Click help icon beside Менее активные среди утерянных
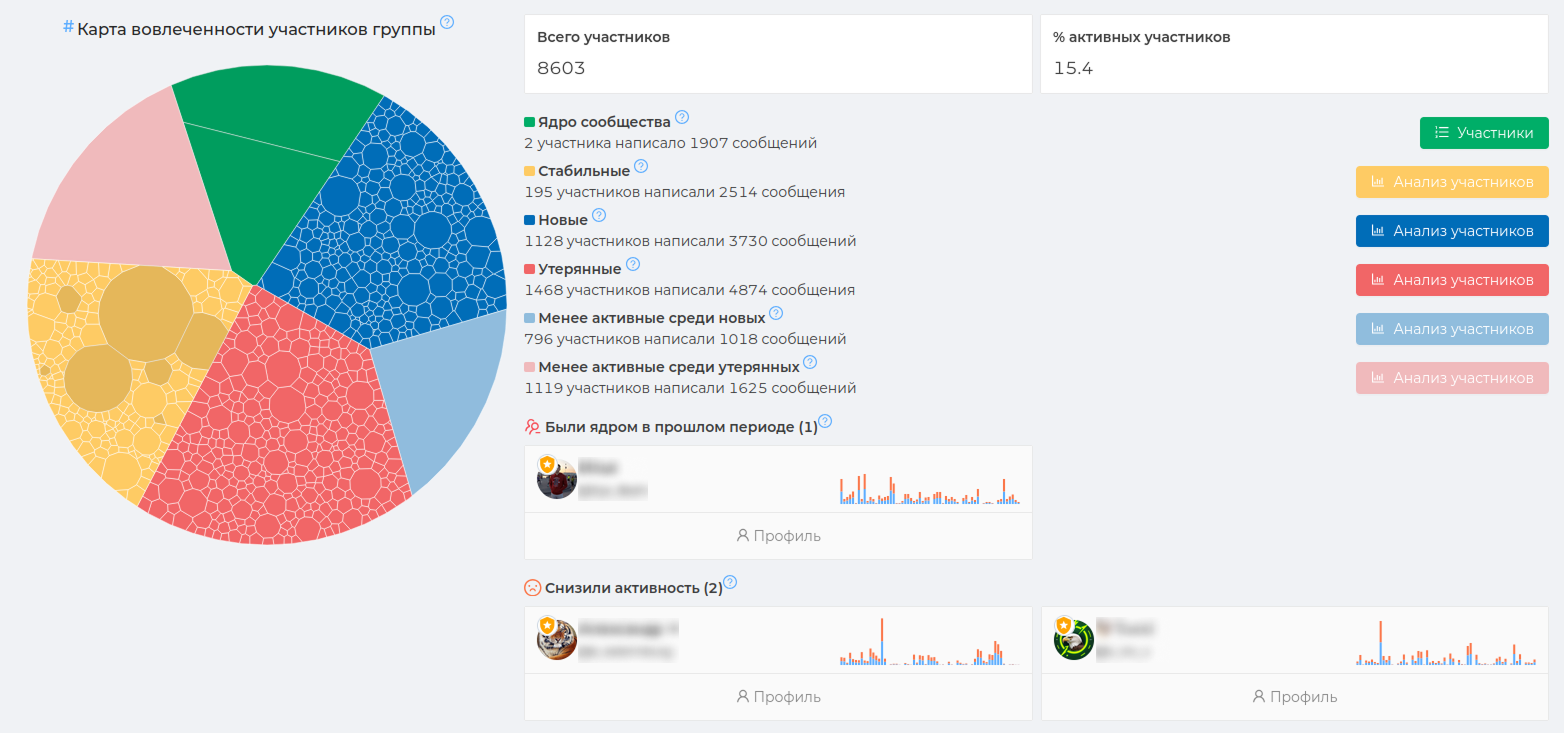This screenshot has width=1564, height=733. coord(810,362)
